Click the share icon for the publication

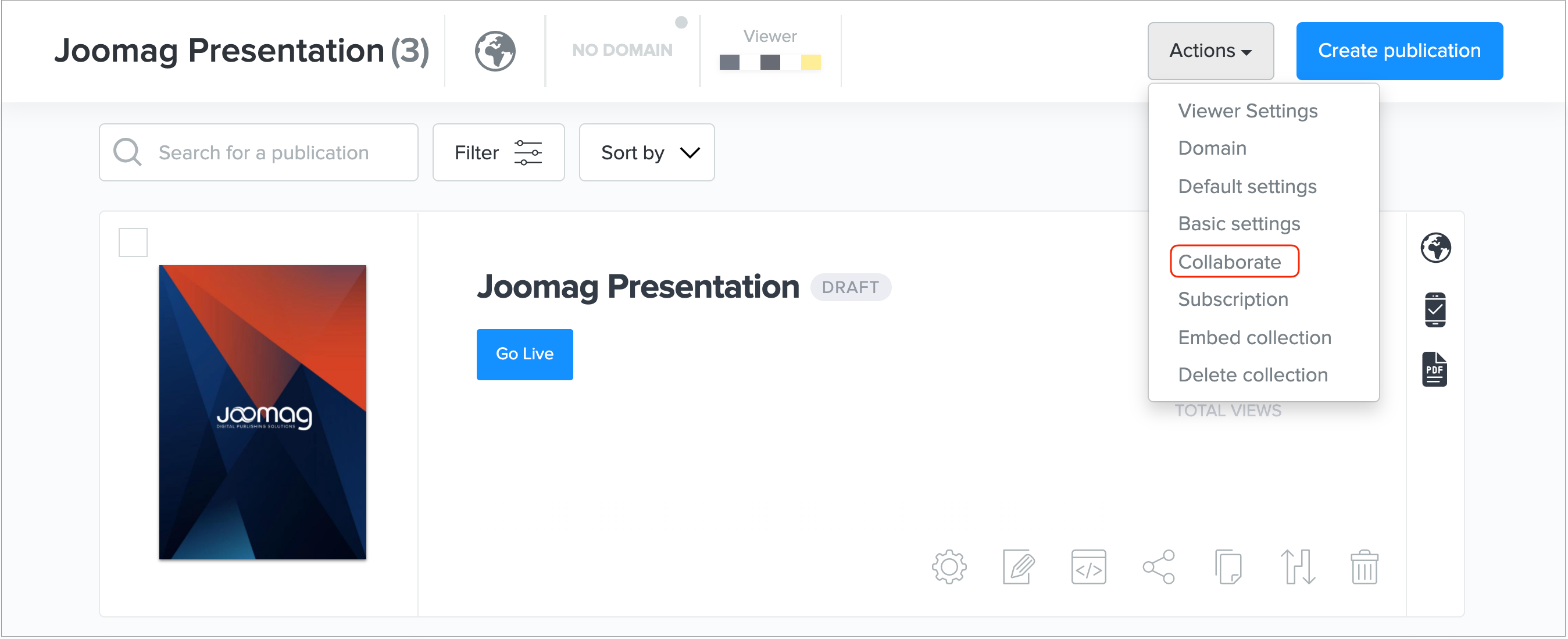pyautogui.click(x=1158, y=567)
